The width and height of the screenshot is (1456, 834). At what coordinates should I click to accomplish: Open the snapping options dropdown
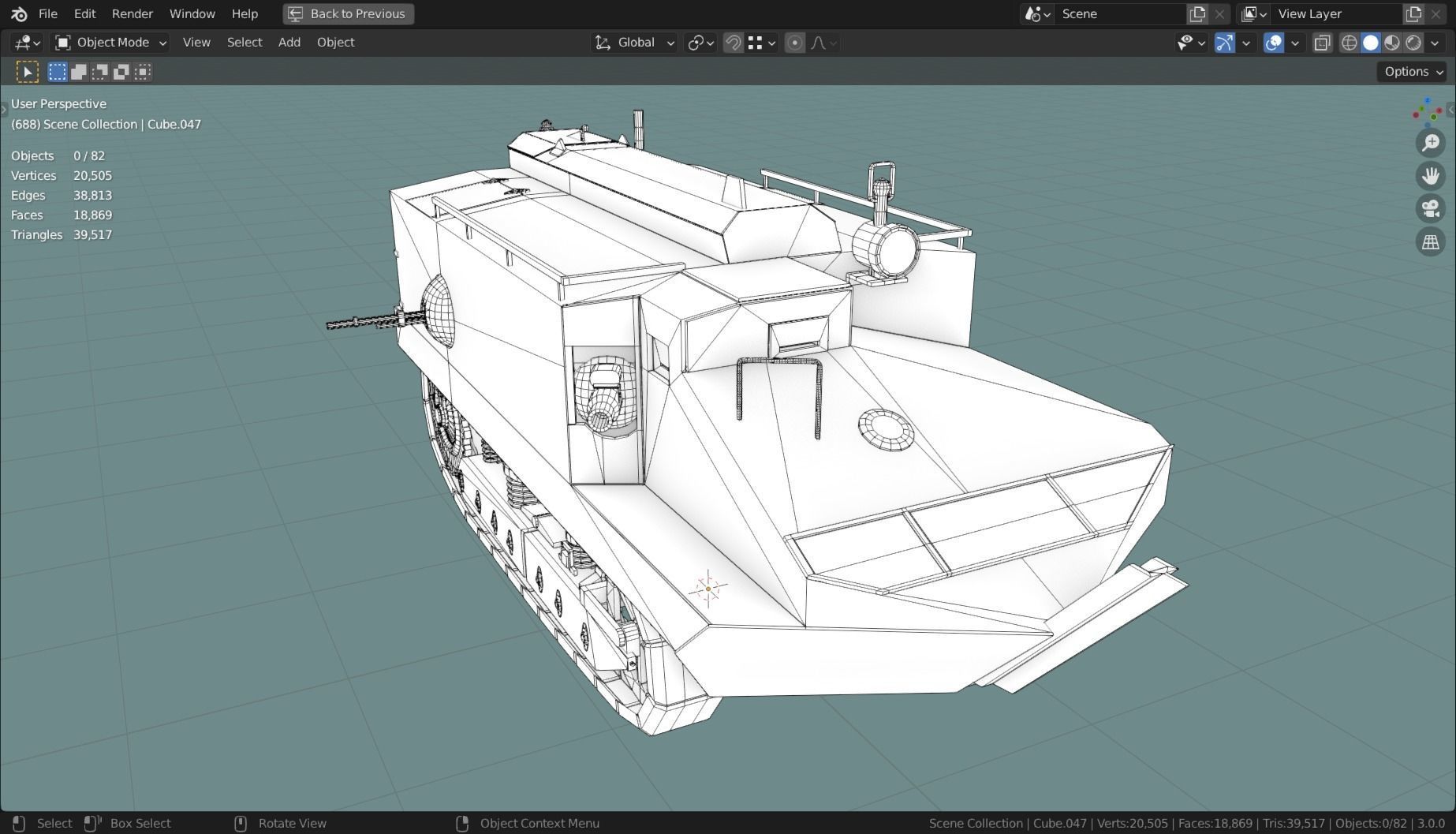pyautogui.click(x=762, y=43)
